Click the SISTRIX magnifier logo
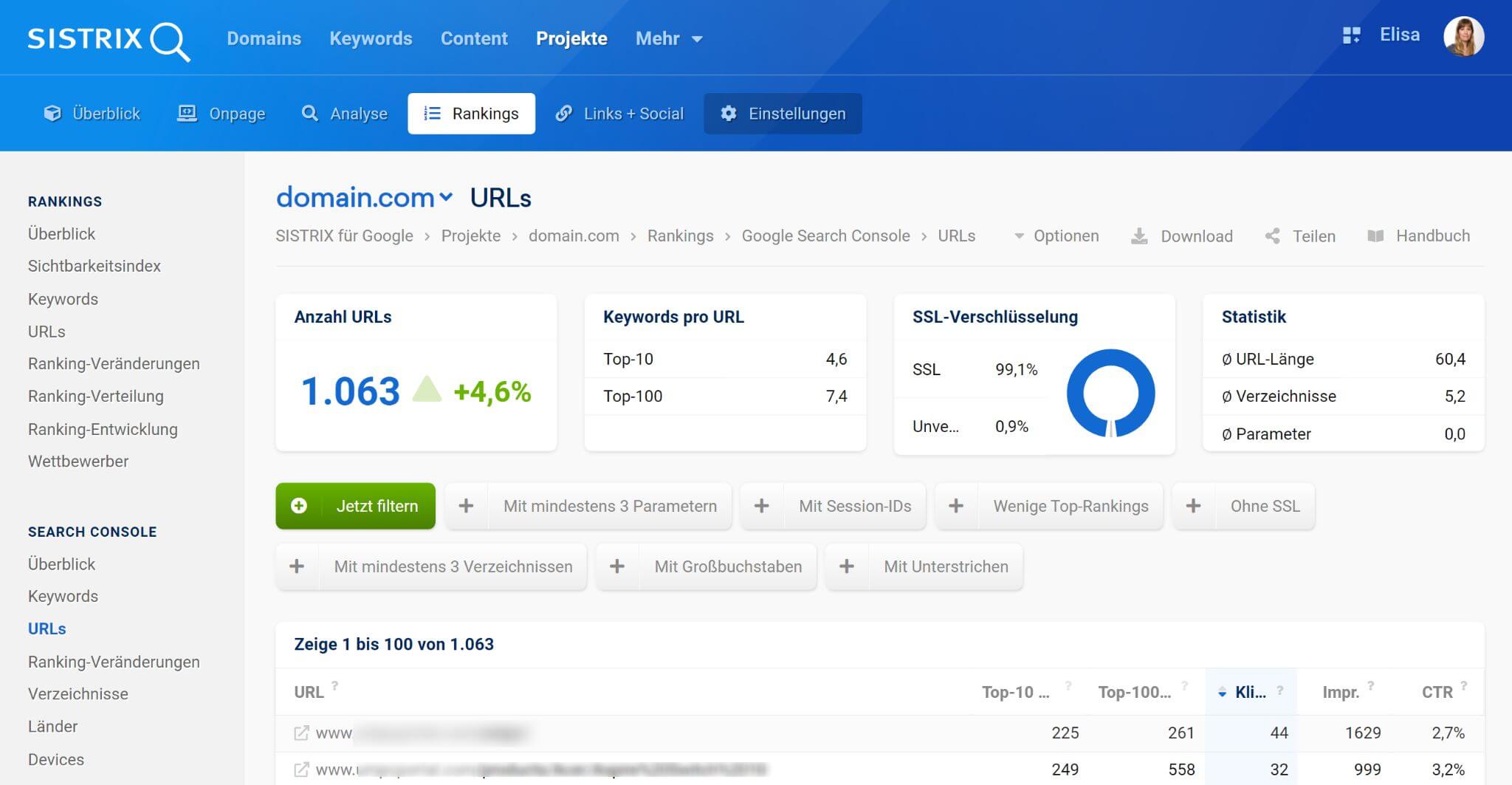1512x785 pixels. [109, 39]
